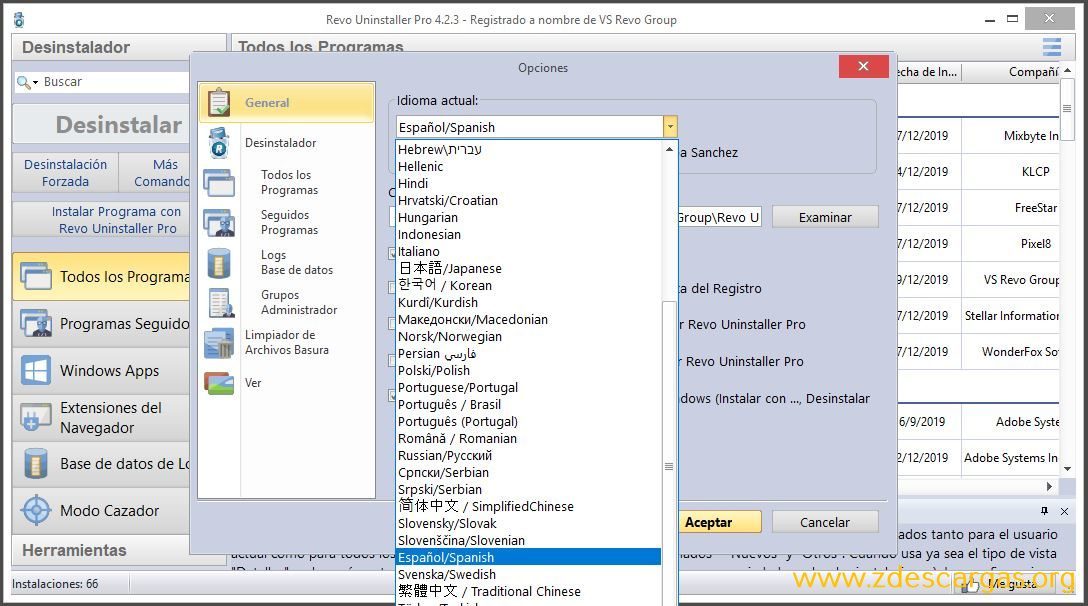This screenshot has height=606, width=1088.
Task: Open Logs Base de datos options icon
Action: pos(219,263)
